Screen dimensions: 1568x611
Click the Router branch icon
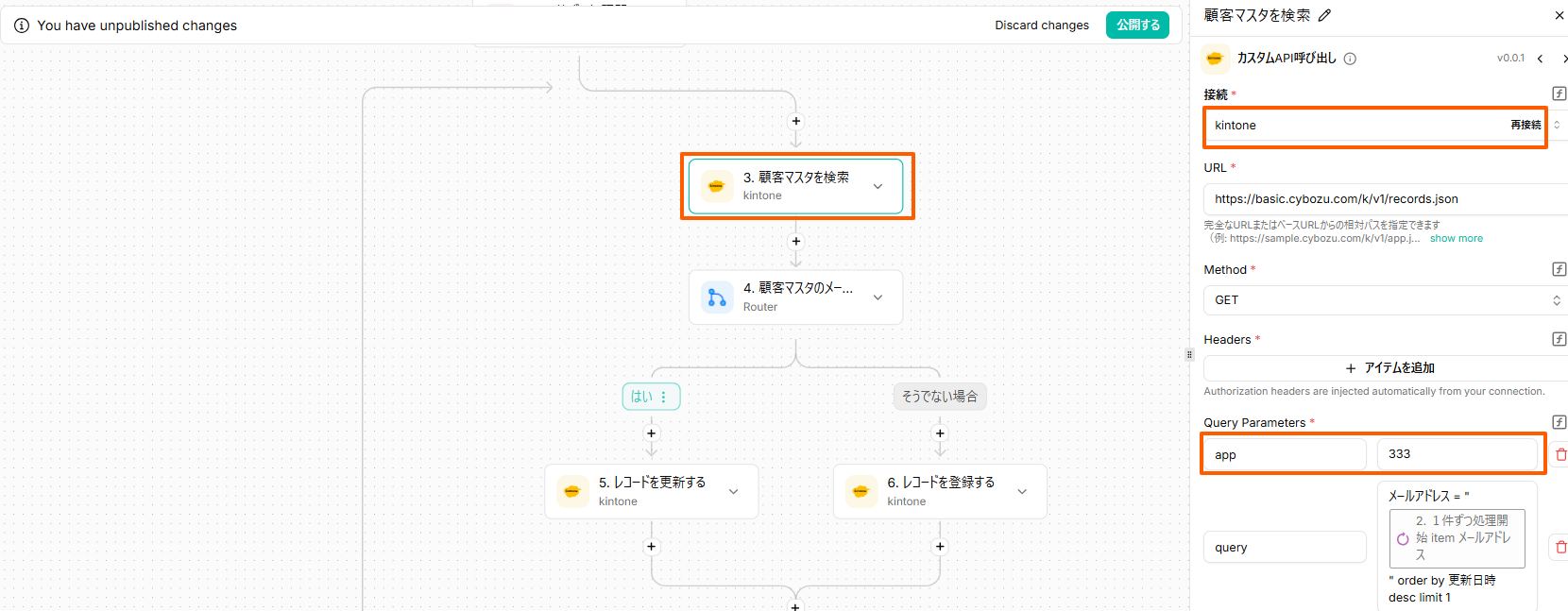pyautogui.click(x=716, y=297)
